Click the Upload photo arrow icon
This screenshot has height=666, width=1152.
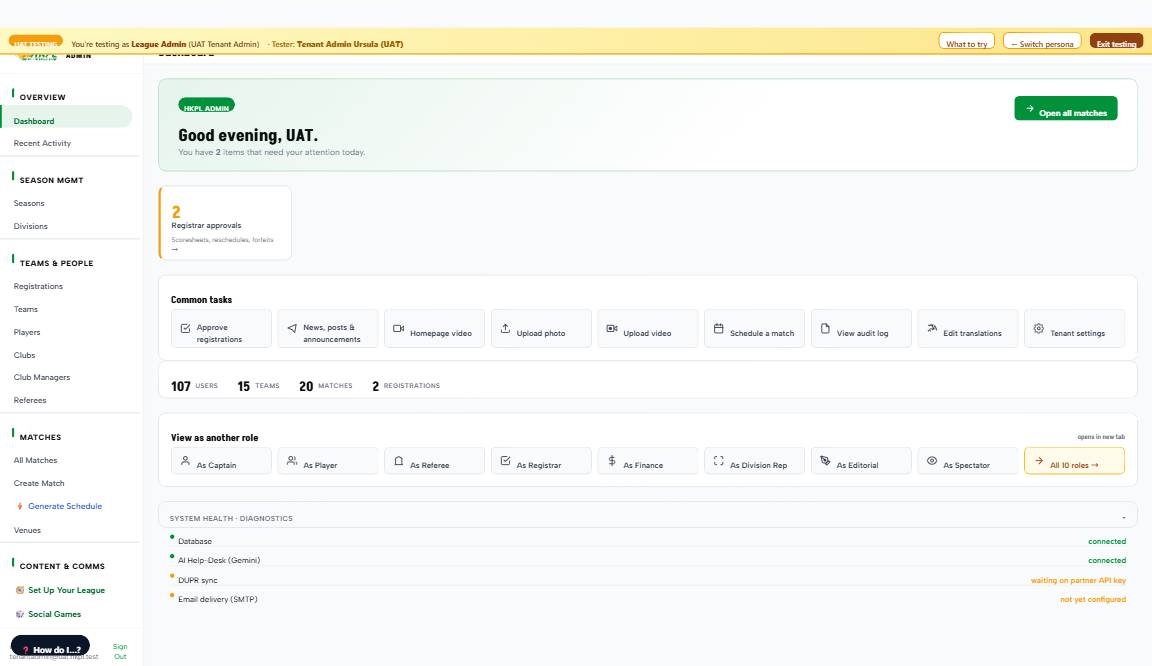click(505, 328)
